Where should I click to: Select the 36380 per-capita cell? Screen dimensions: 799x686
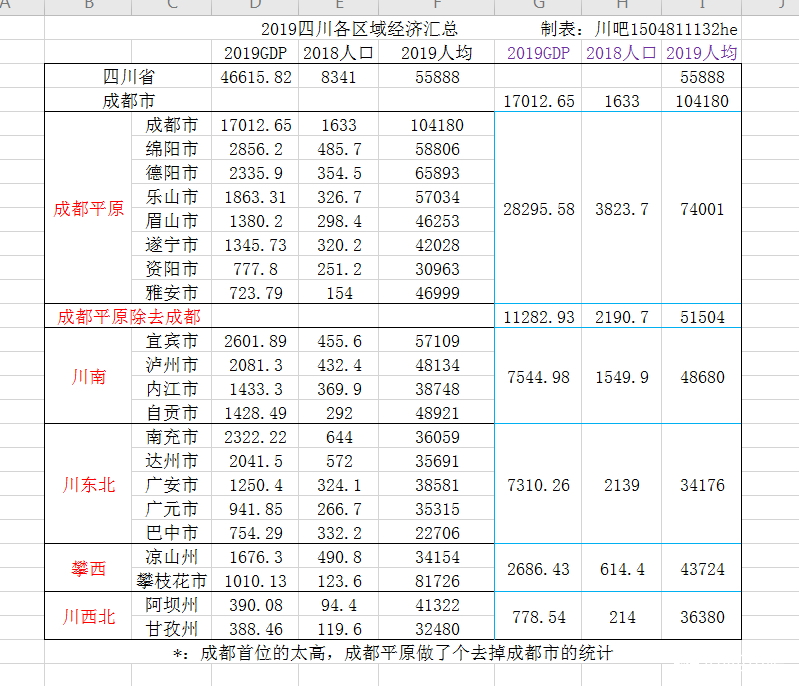[x=702, y=617]
